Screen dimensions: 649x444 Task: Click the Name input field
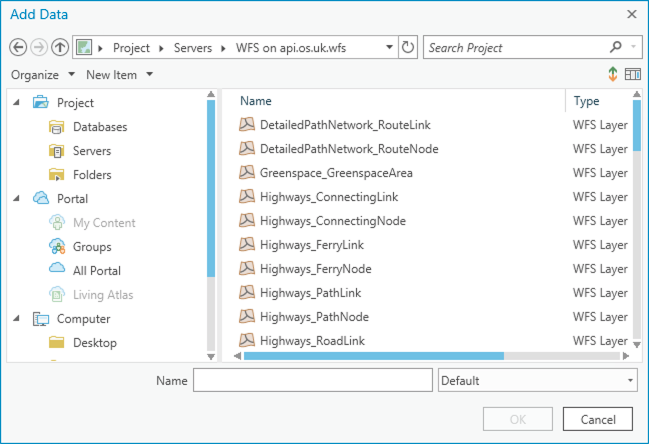[313, 380]
